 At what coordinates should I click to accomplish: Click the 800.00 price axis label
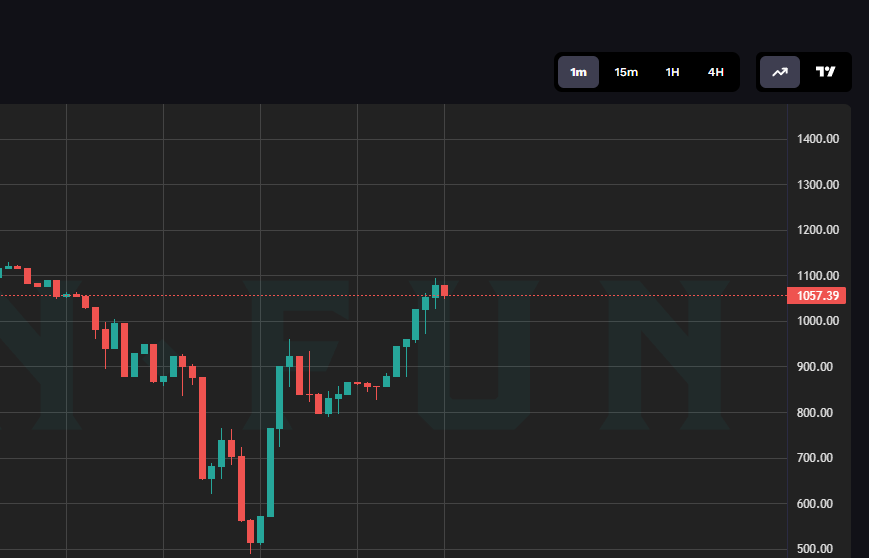click(x=815, y=413)
